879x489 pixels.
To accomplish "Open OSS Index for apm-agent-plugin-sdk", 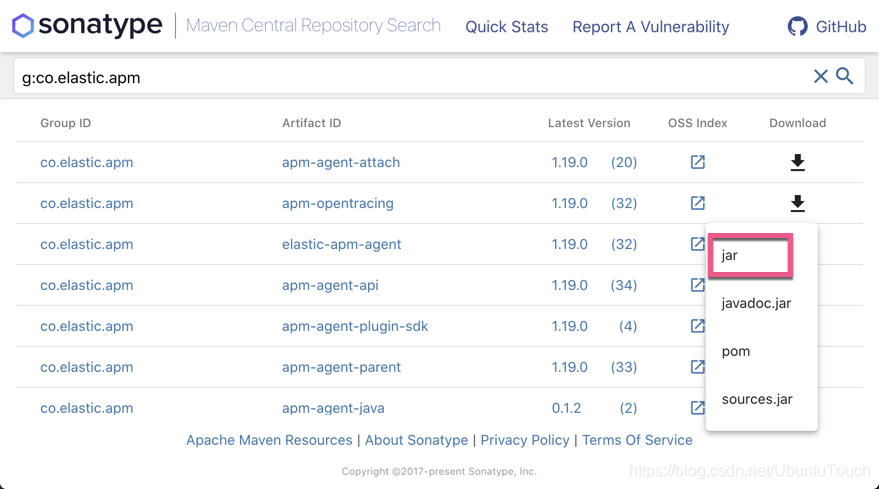I will click(697, 326).
